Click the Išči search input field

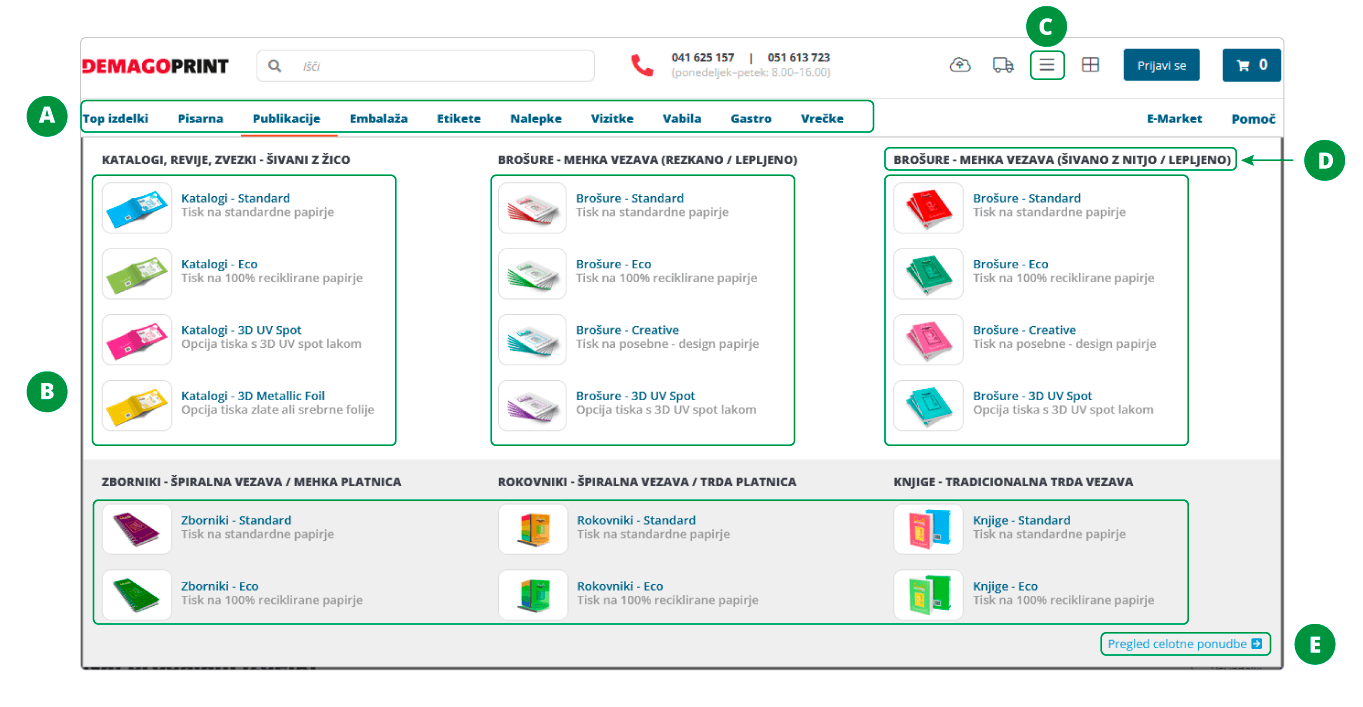click(x=440, y=66)
